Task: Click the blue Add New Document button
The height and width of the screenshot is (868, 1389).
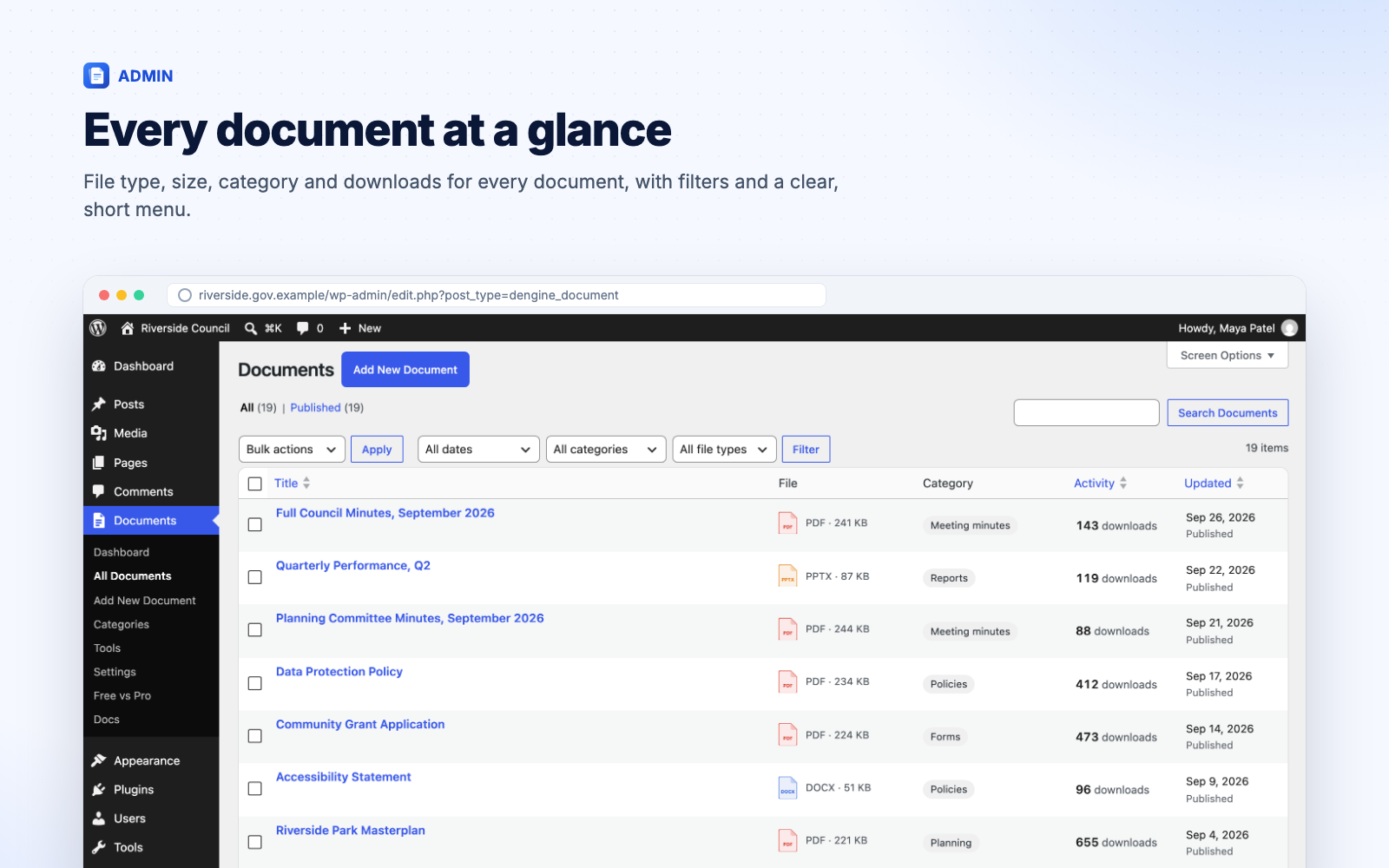Action: [405, 370]
